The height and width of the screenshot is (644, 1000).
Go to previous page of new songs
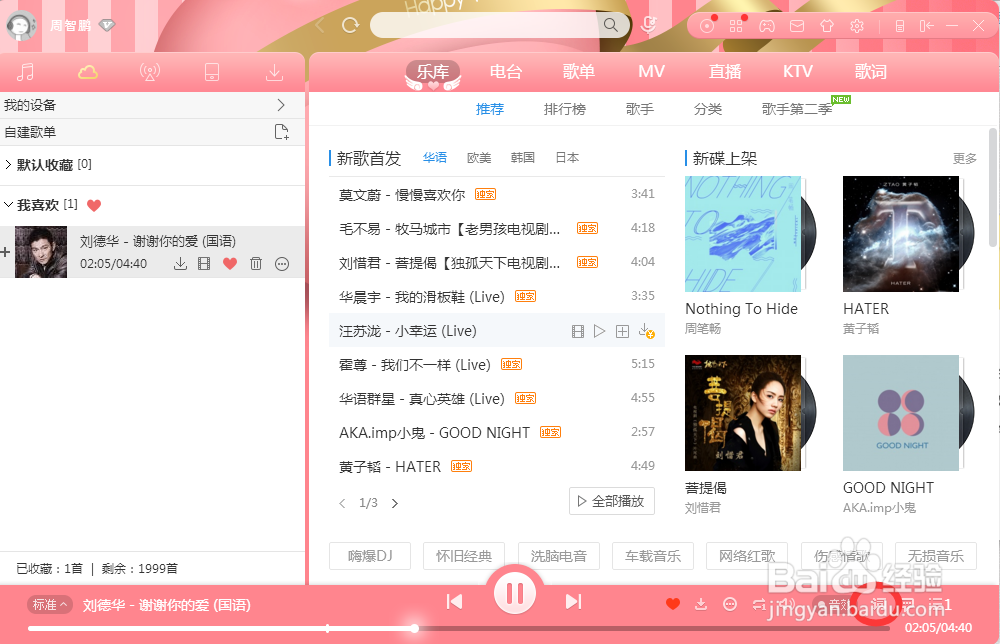point(342,503)
